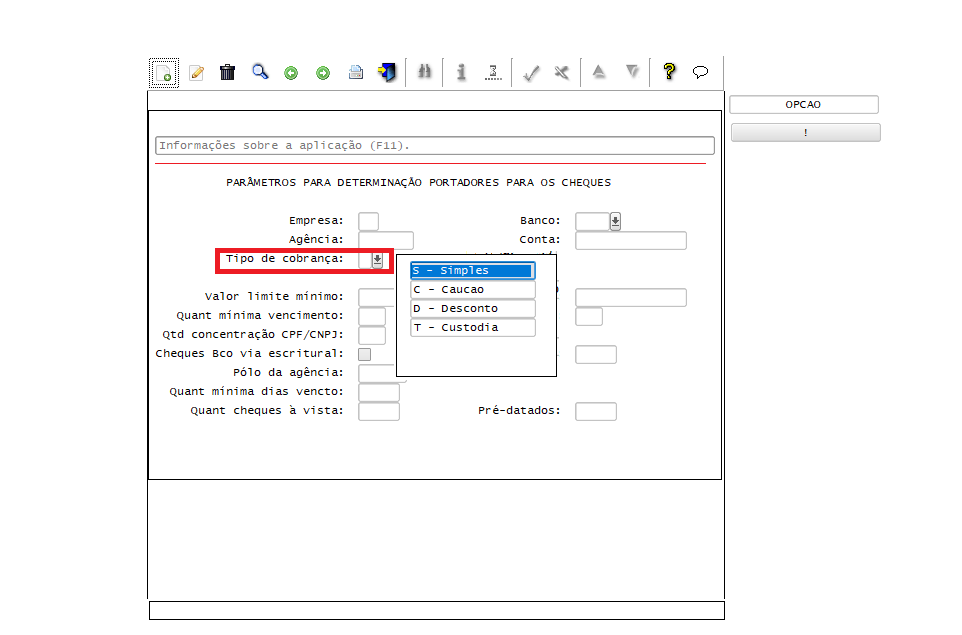Image resolution: width=962 pixels, height=635 pixels.
Task: Click the Exit door icon
Action: [387, 72]
